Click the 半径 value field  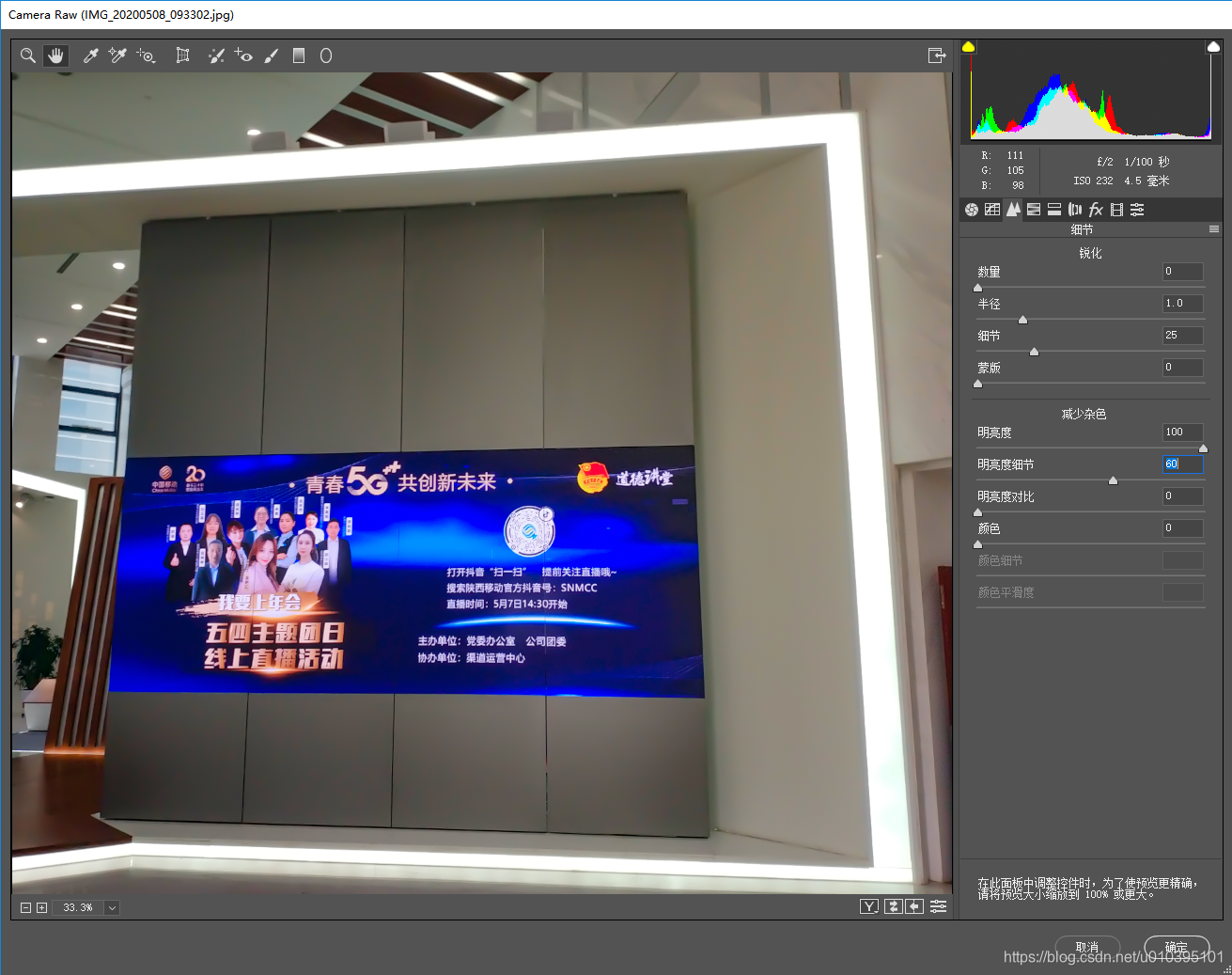tap(1182, 304)
